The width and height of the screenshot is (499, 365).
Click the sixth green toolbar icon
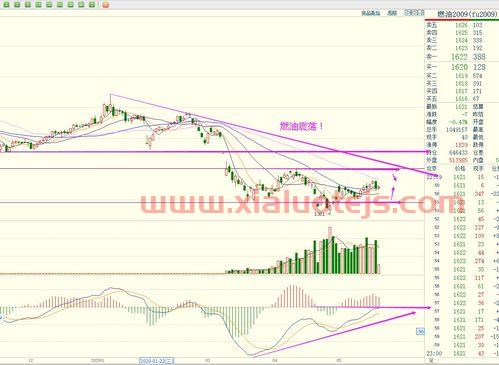(x=60, y=5)
